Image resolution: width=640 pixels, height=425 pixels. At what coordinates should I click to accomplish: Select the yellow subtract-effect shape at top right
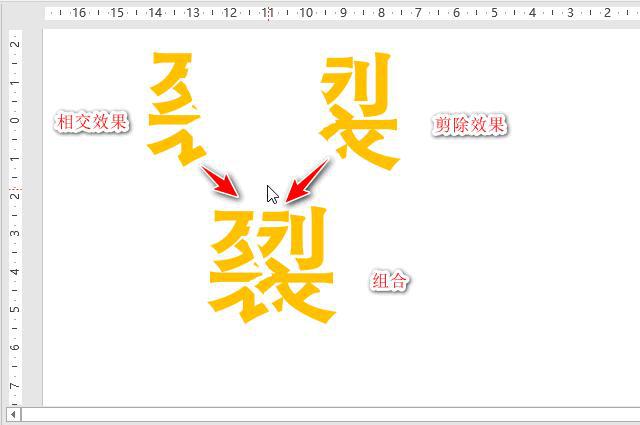(358, 110)
